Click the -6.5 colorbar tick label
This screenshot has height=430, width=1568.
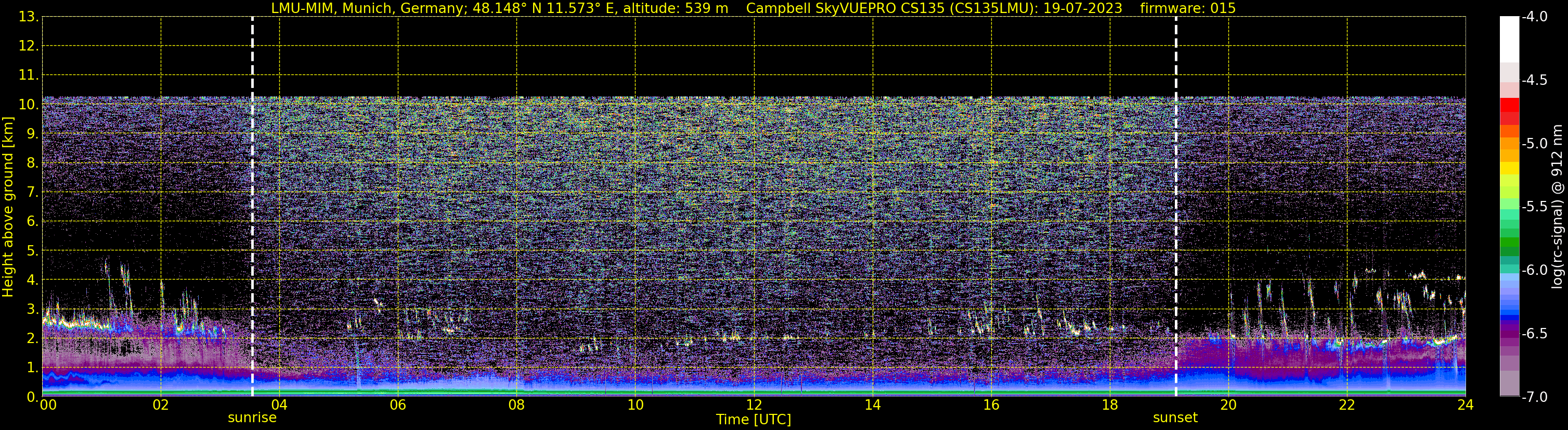pyautogui.click(x=1534, y=333)
